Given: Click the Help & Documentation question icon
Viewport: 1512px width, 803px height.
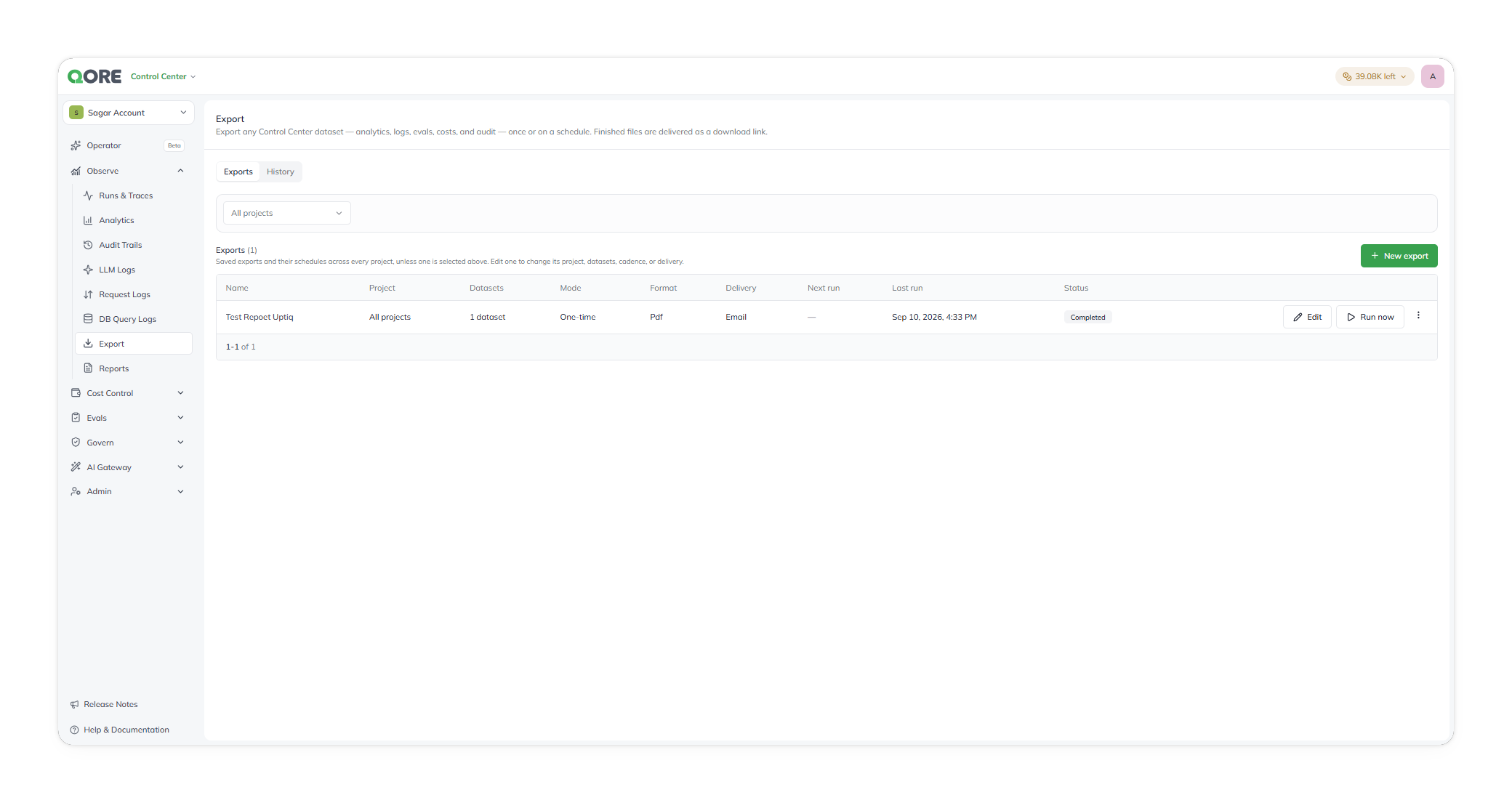Looking at the screenshot, I should point(74,730).
